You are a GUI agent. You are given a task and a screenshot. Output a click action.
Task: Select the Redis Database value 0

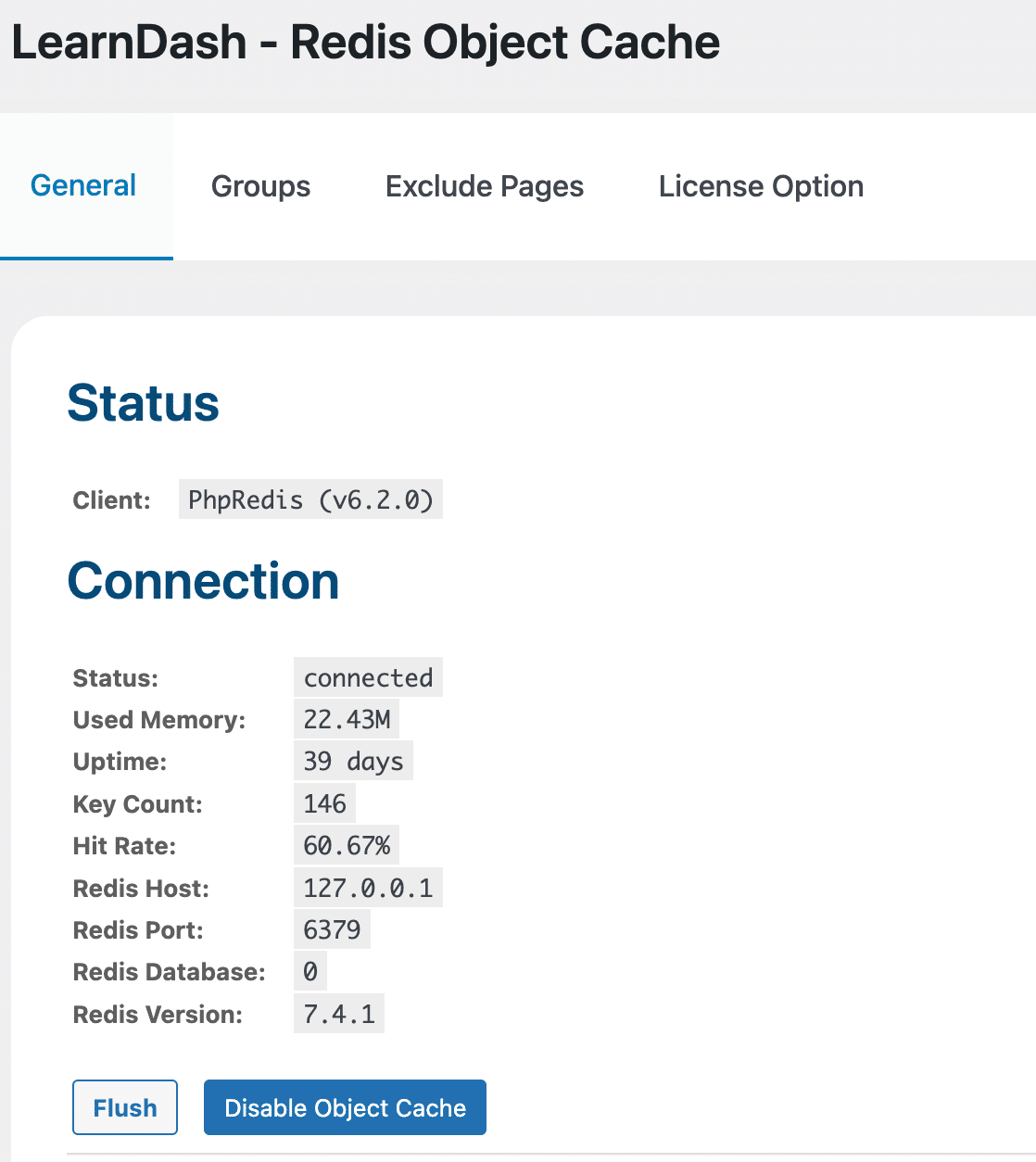point(310,971)
